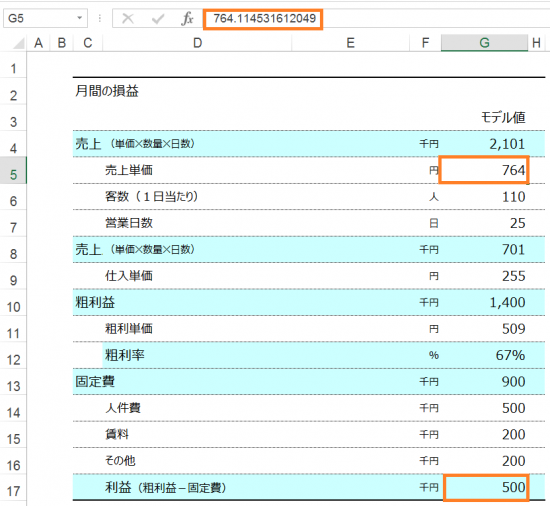Screen dimensions: 550x506
Task: Select cell with value 2,101
Action: point(484,144)
